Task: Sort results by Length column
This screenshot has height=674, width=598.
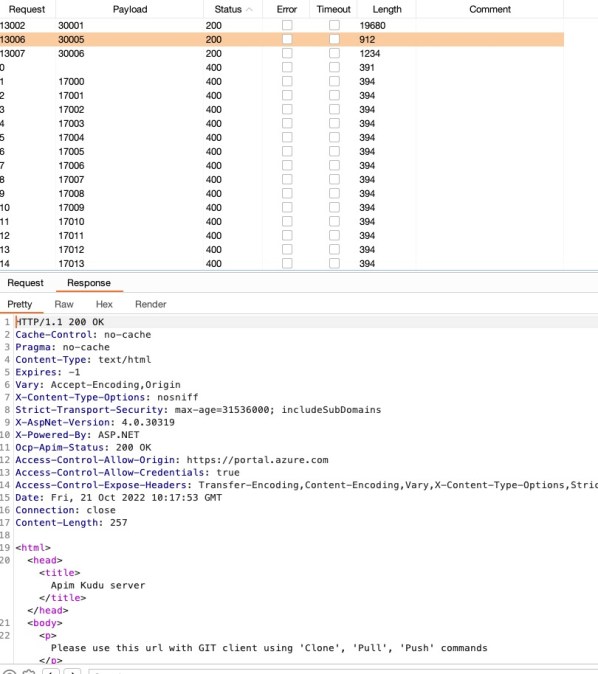Action: 387,9
